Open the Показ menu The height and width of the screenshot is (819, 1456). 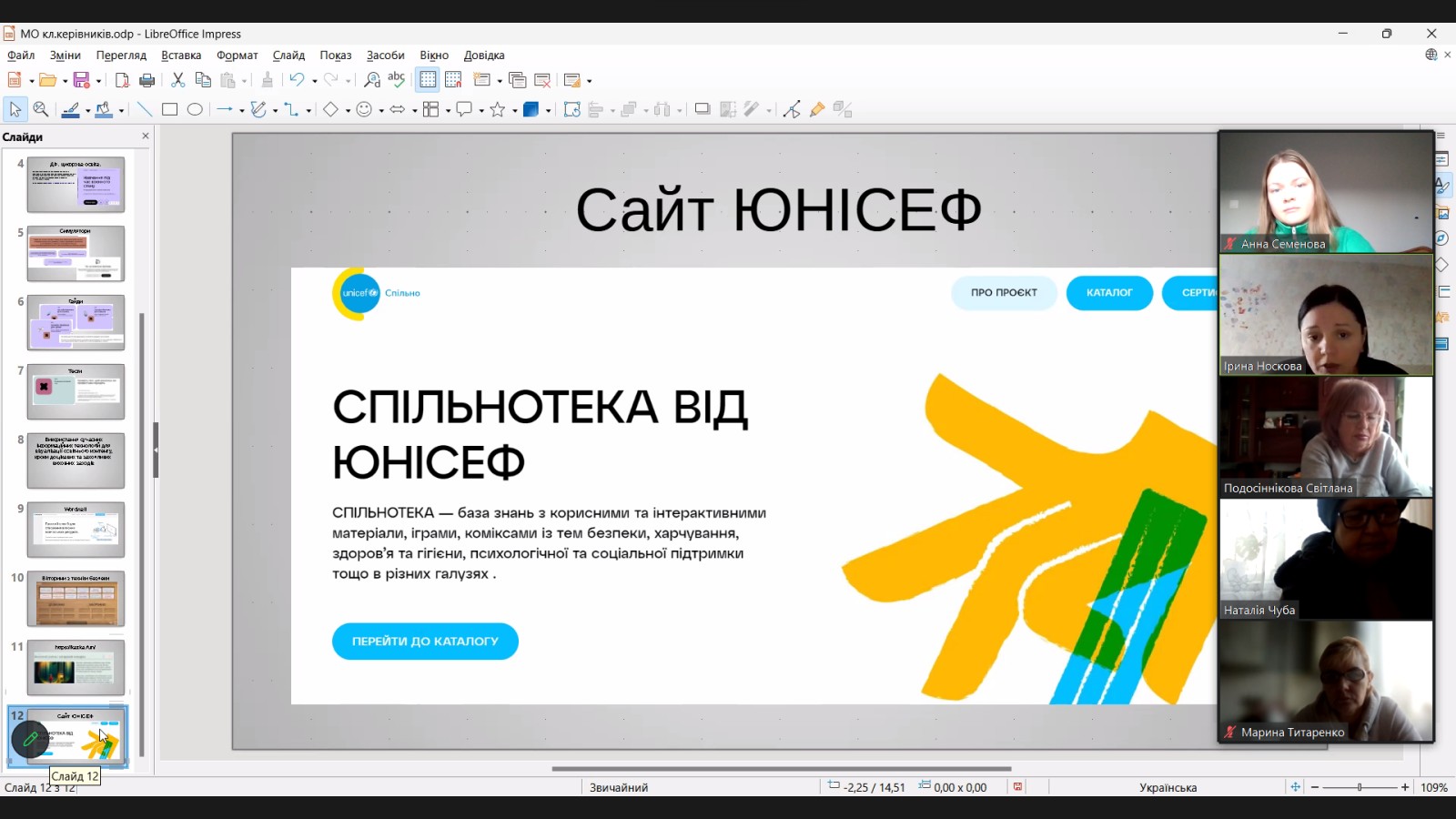click(336, 56)
